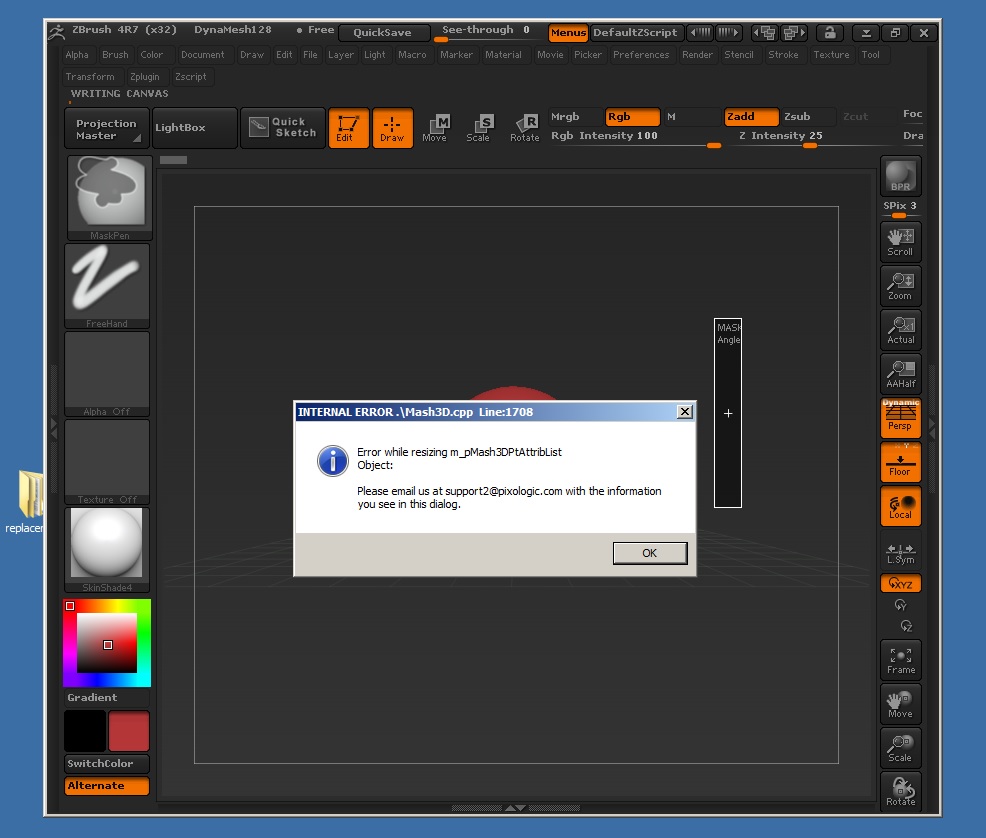This screenshot has width=986, height=838.
Task: Open the FreeHand stroke selector
Action: tap(107, 285)
